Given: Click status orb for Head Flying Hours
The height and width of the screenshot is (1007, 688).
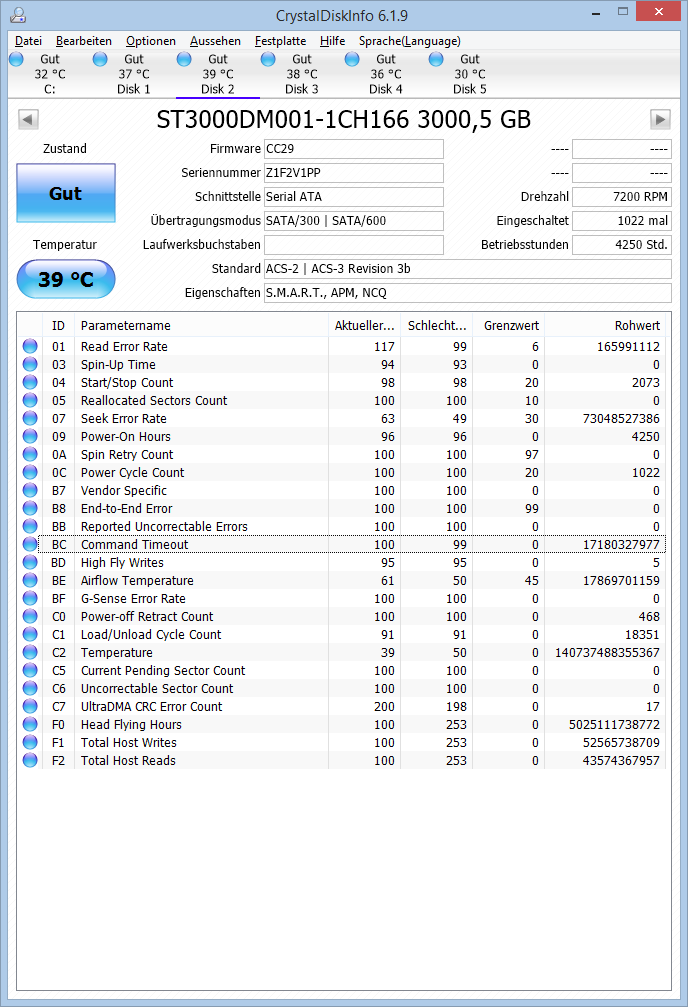Looking at the screenshot, I should pyautogui.click(x=30, y=724).
